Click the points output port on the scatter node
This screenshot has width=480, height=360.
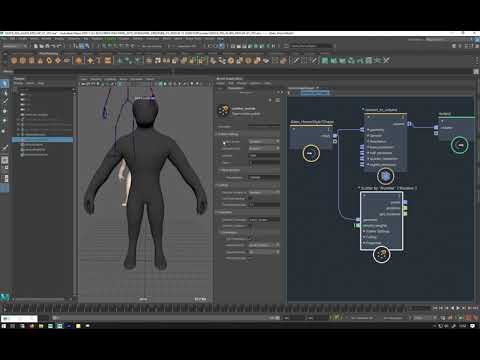405,202
